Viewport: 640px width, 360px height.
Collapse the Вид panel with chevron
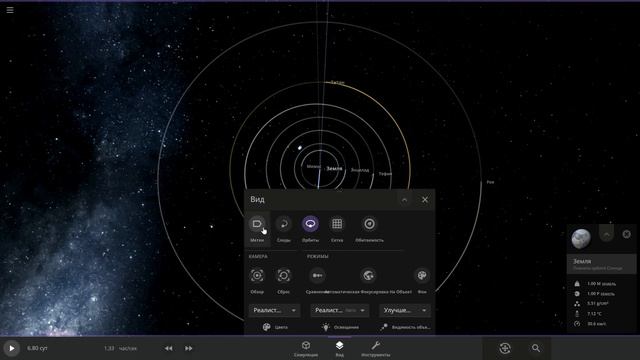404,200
